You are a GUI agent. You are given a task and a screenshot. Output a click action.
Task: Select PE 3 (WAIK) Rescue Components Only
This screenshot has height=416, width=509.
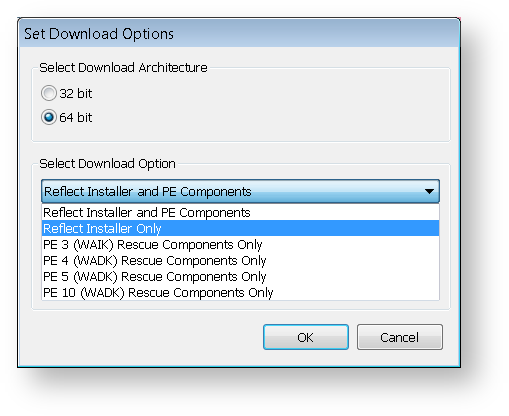[x=240, y=244]
